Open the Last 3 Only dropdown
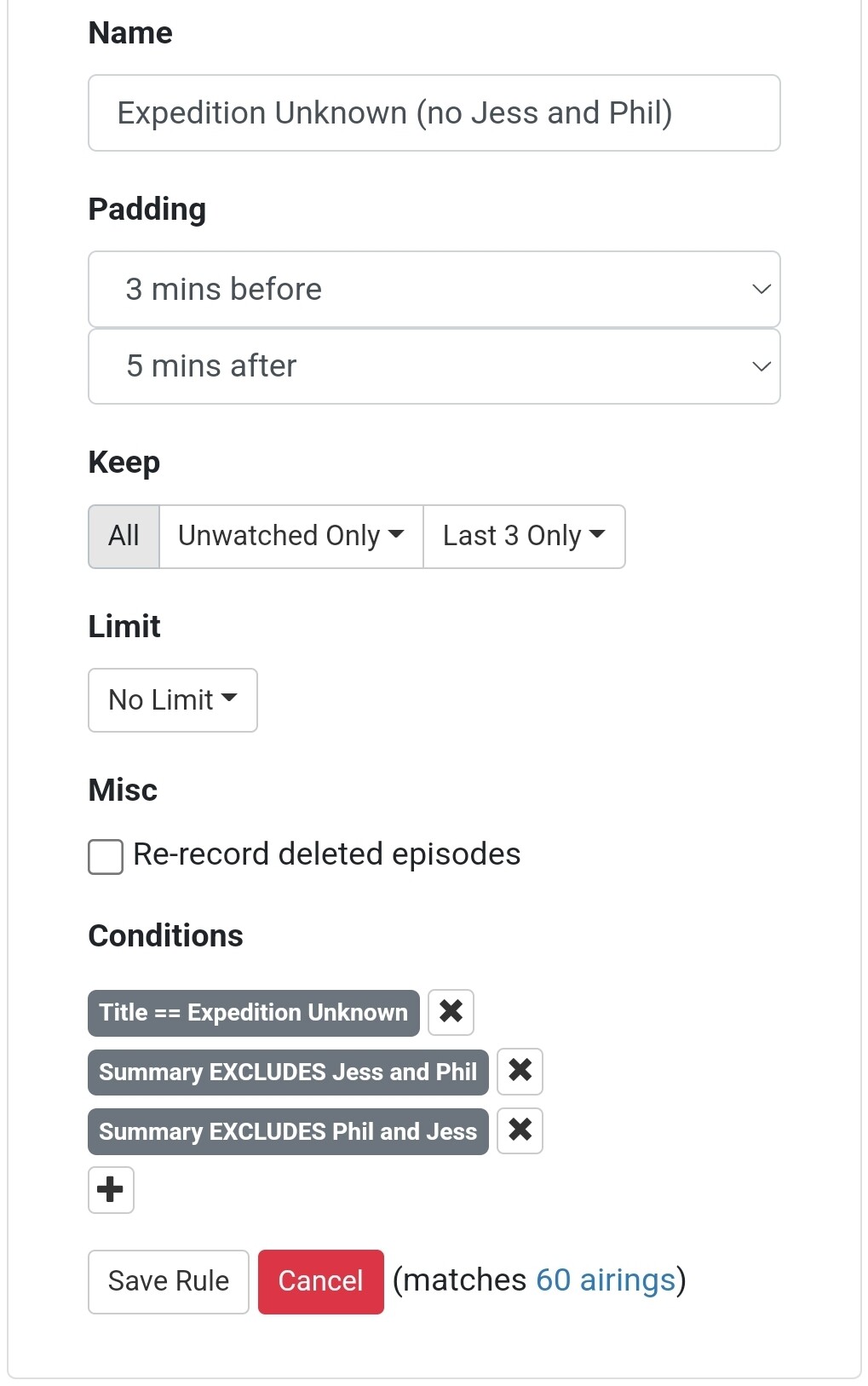868x1386 pixels. 524,536
